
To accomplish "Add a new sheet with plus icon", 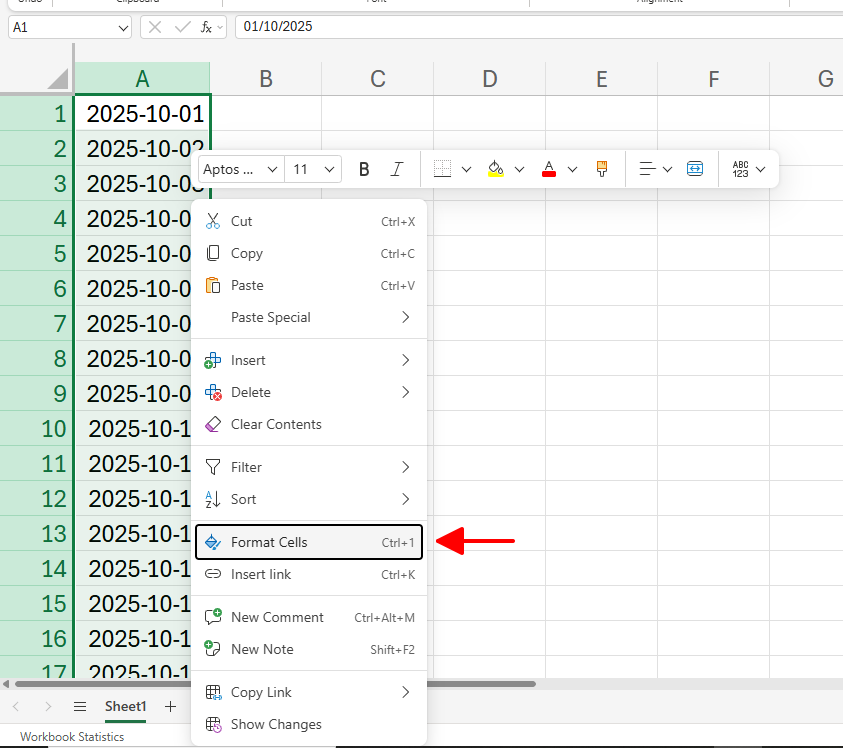I will tap(170, 707).
